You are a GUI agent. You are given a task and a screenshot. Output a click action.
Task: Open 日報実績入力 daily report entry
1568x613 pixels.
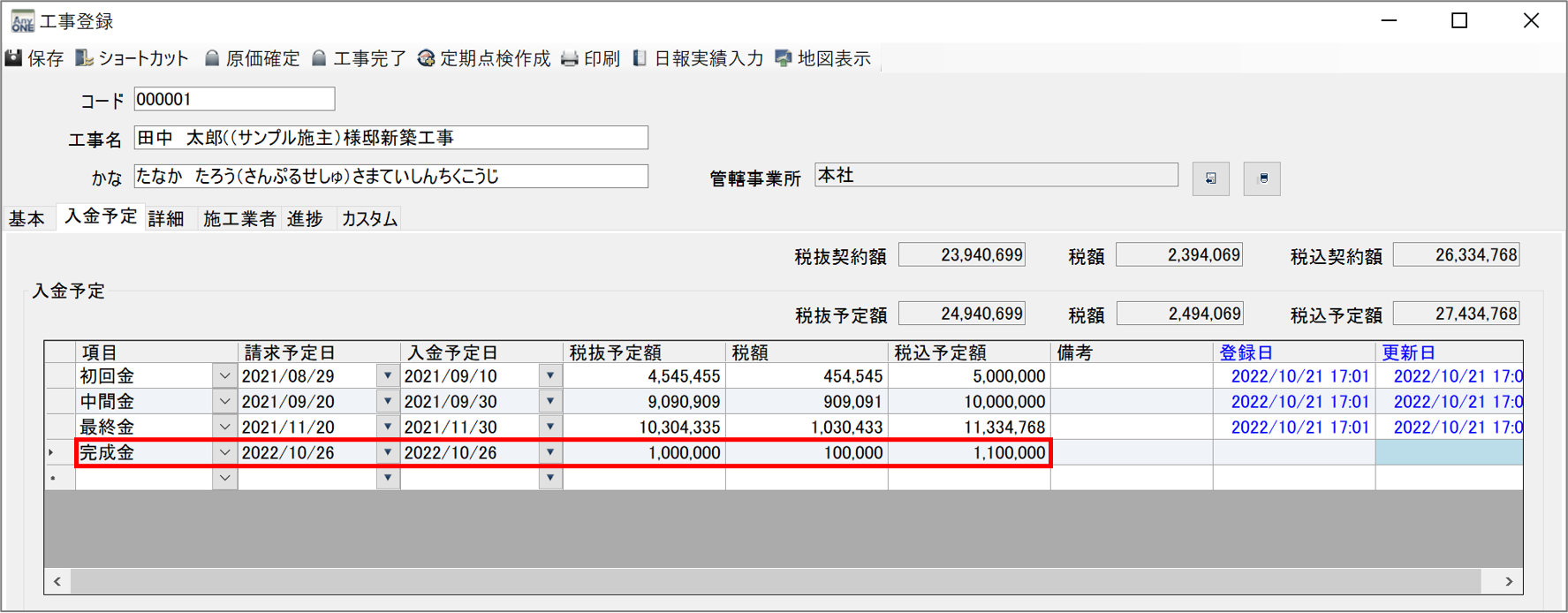click(640, 58)
